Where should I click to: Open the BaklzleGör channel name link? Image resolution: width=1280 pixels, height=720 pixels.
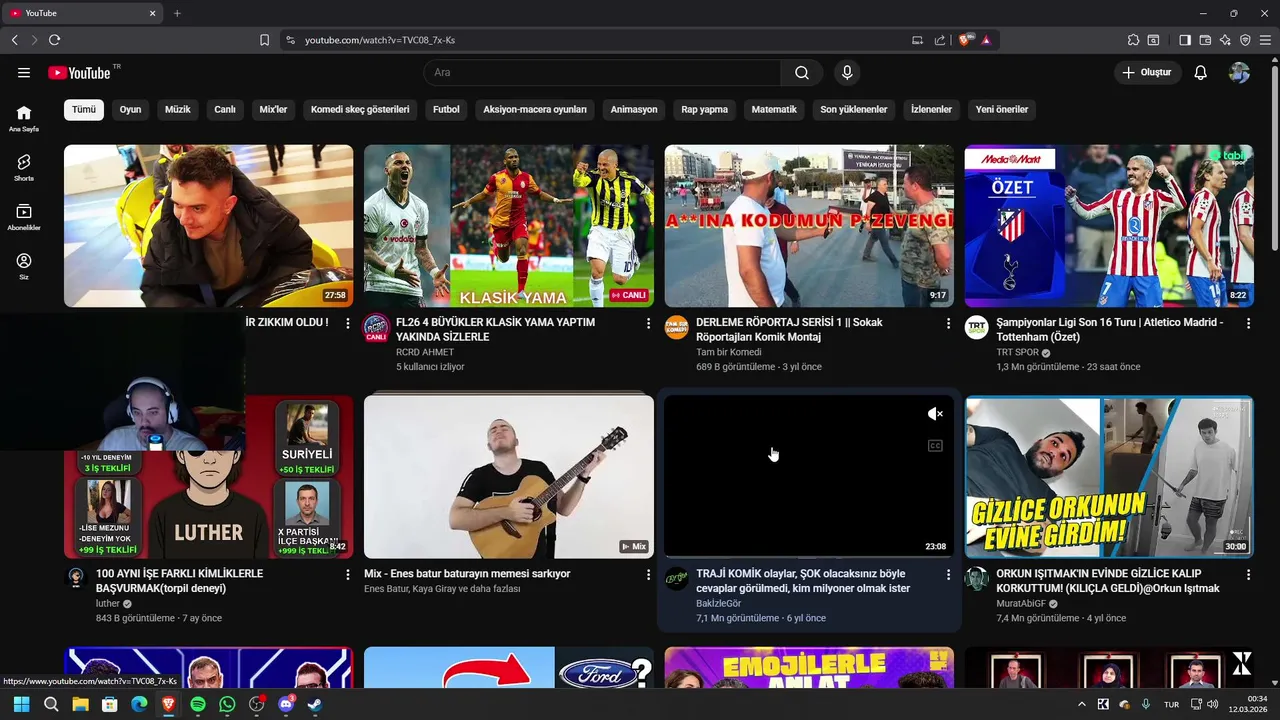[x=719, y=603]
